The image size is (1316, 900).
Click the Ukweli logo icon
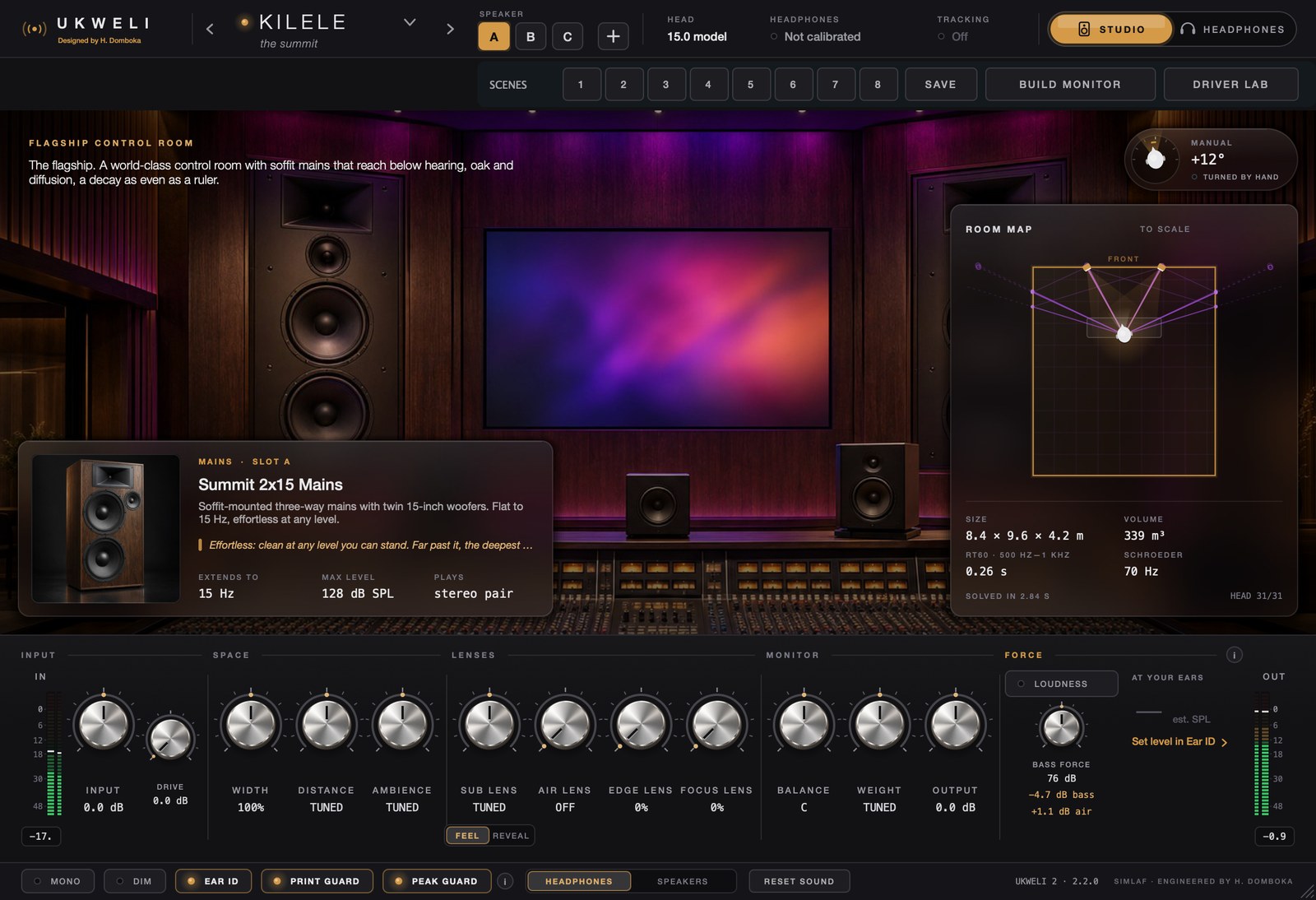(34, 29)
